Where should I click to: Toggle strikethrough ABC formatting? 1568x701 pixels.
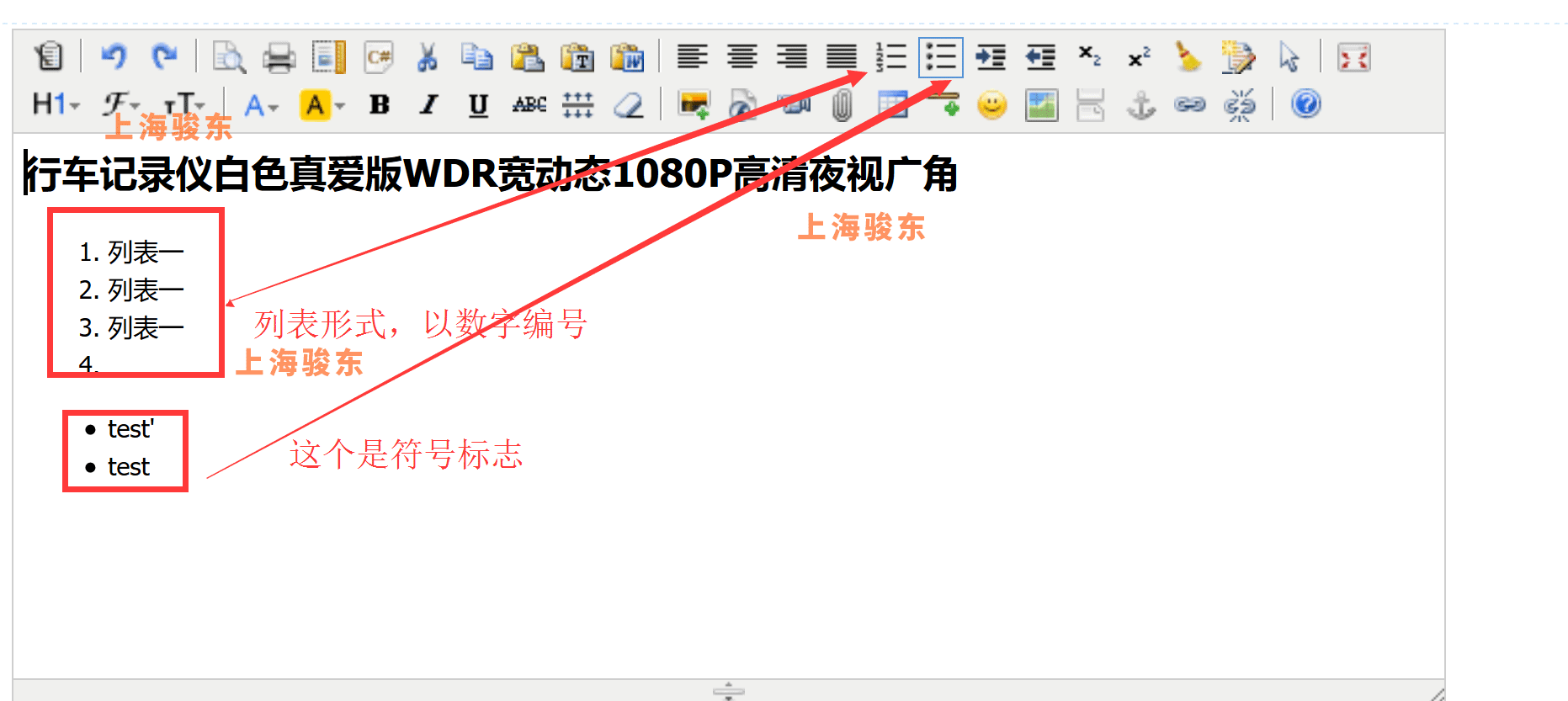529,104
